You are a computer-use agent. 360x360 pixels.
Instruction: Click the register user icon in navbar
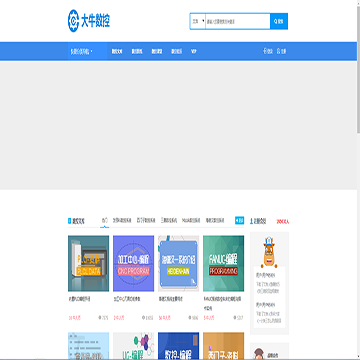(x=278, y=51)
